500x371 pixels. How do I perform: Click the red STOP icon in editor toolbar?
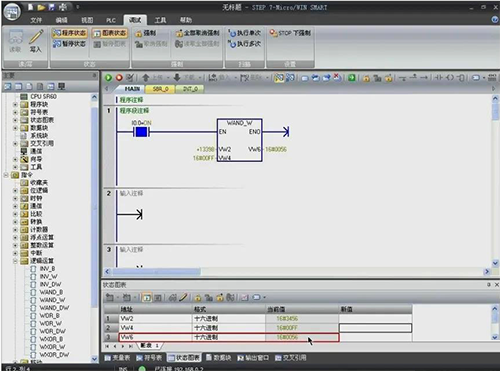click(x=119, y=78)
